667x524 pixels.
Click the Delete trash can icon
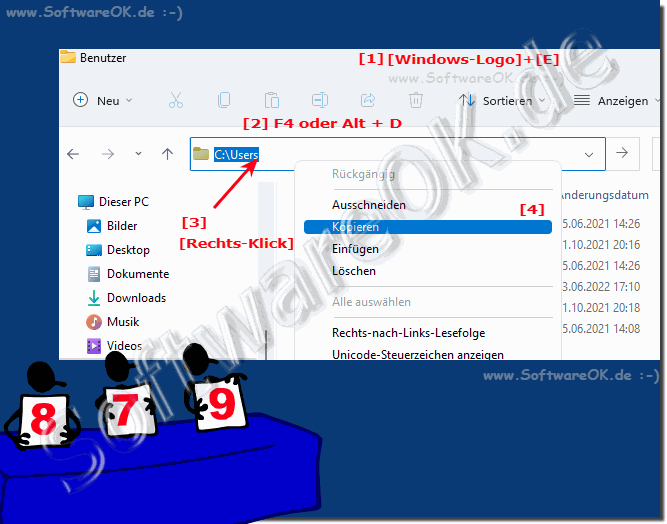click(416, 101)
